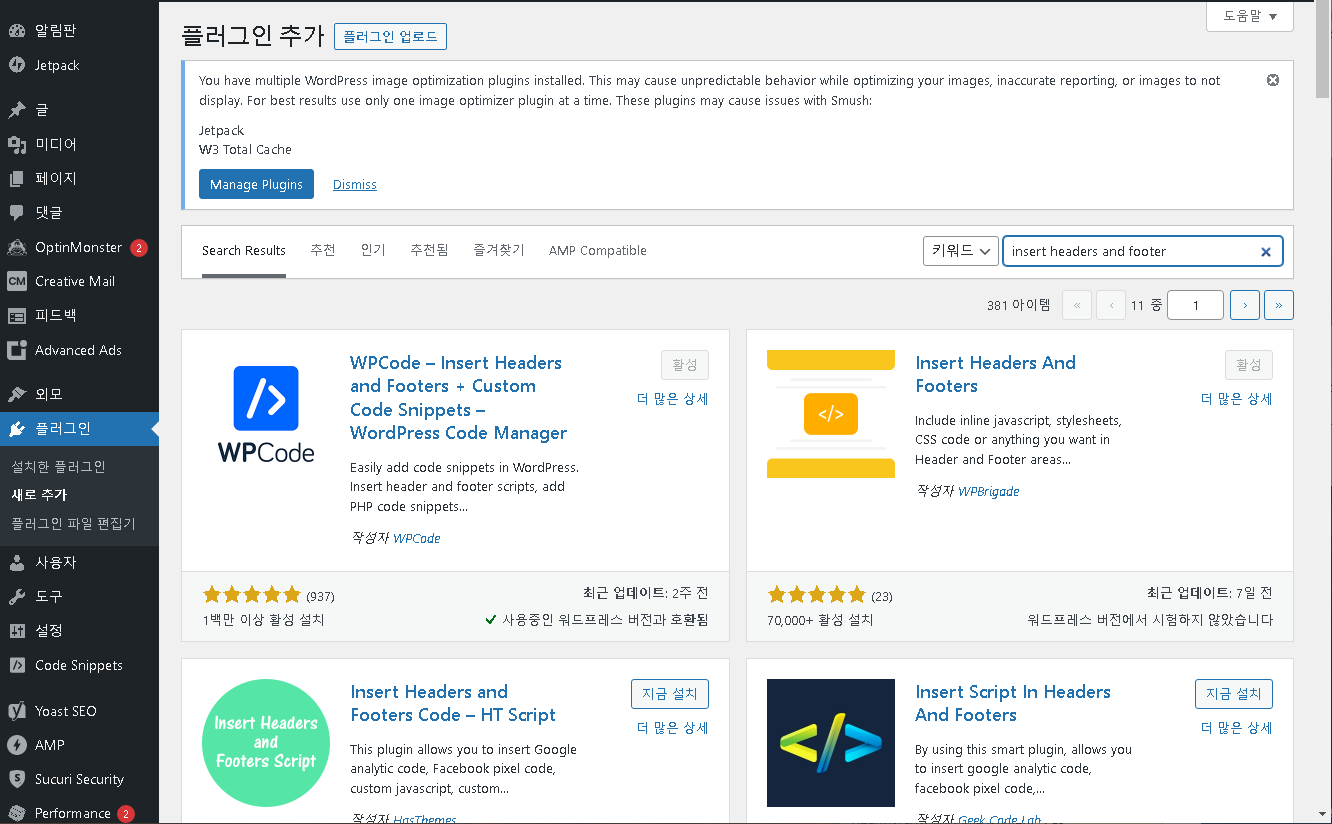Open 더 많은 상세 for Insert Script In Headers
Image resolution: width=1332 pixels, height=824 pixels.
(1237, 728)
